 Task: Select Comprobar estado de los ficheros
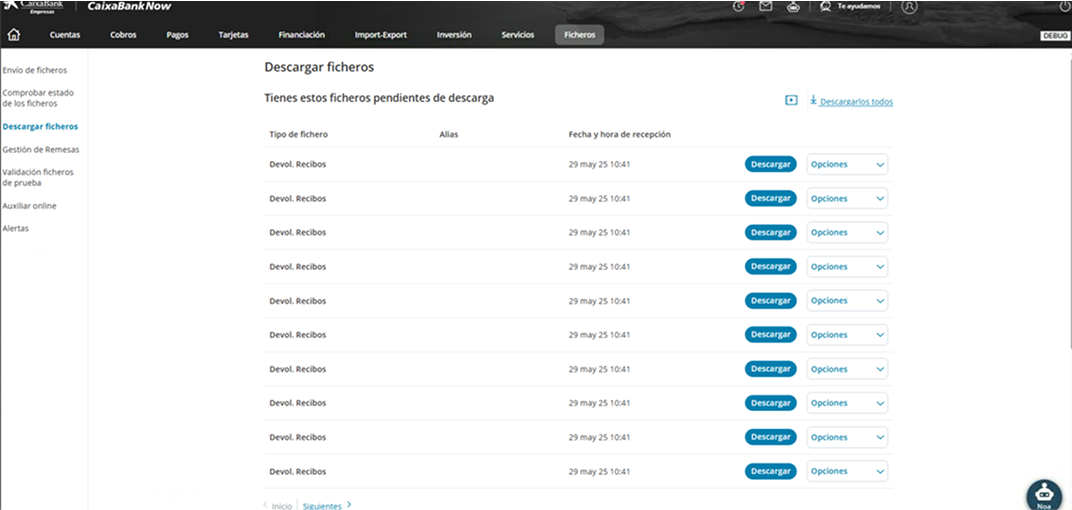click(x=38, y=98)
